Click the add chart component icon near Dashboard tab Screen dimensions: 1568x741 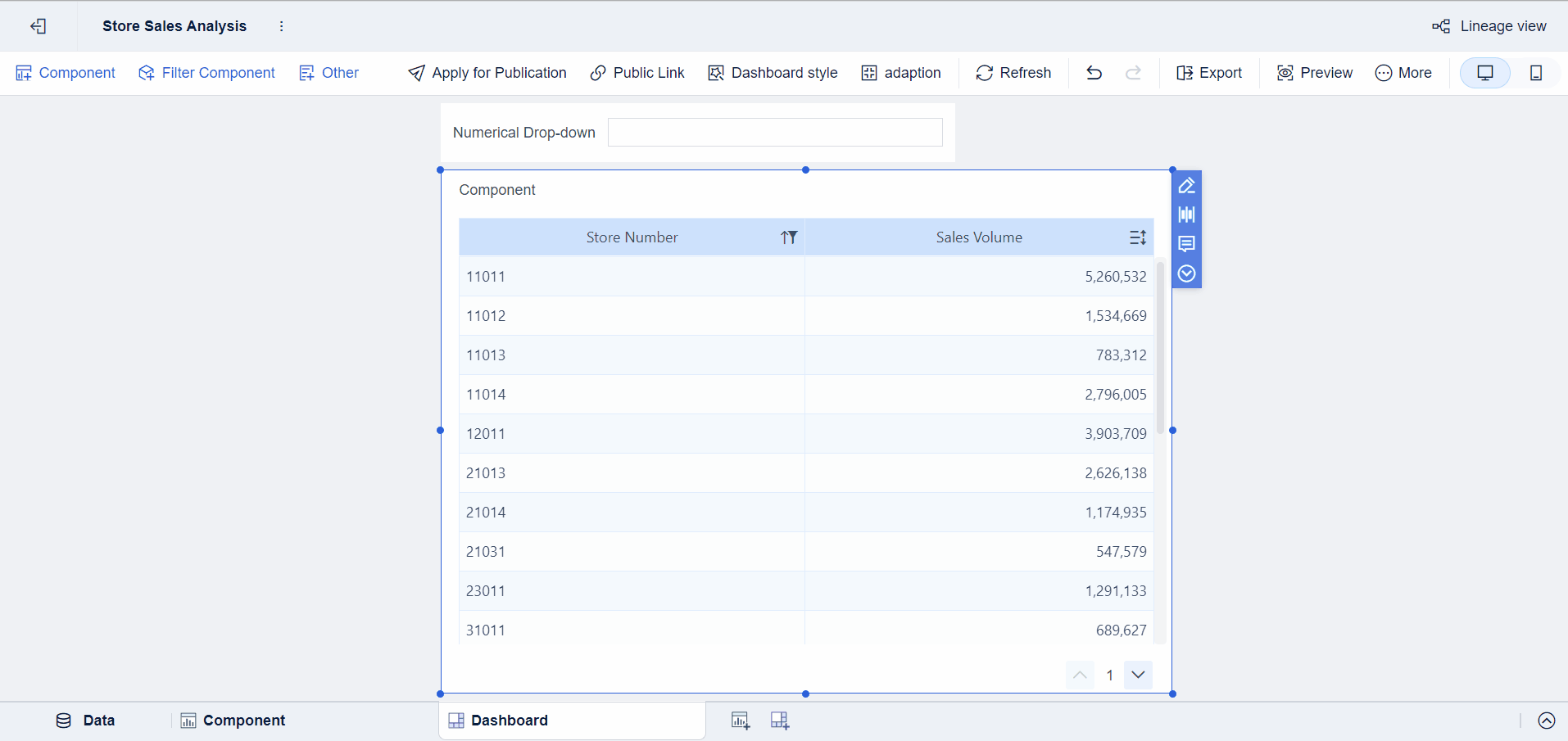coord(740,720)
